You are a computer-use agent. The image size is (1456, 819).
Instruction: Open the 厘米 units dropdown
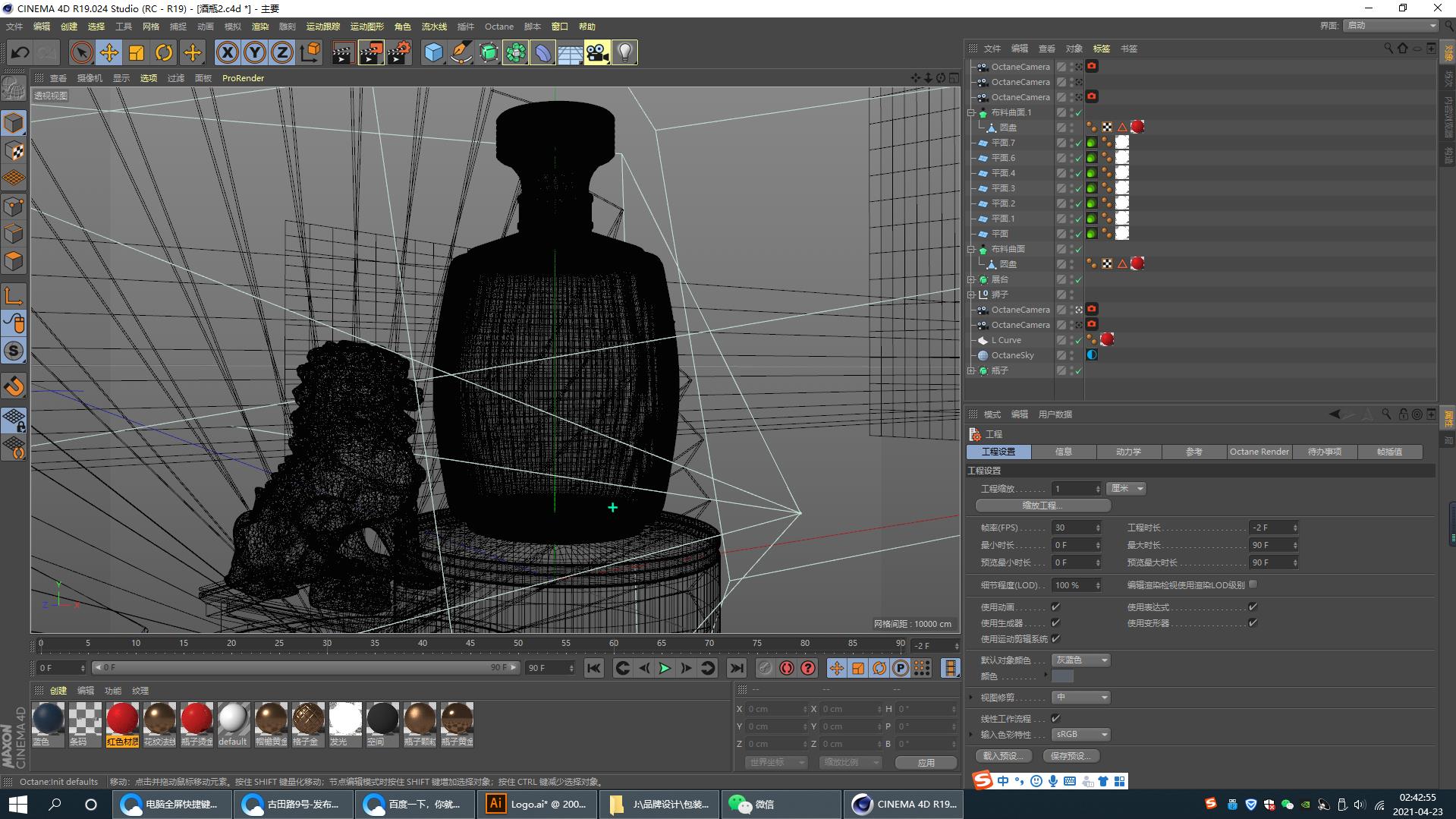click(1126, 489)
